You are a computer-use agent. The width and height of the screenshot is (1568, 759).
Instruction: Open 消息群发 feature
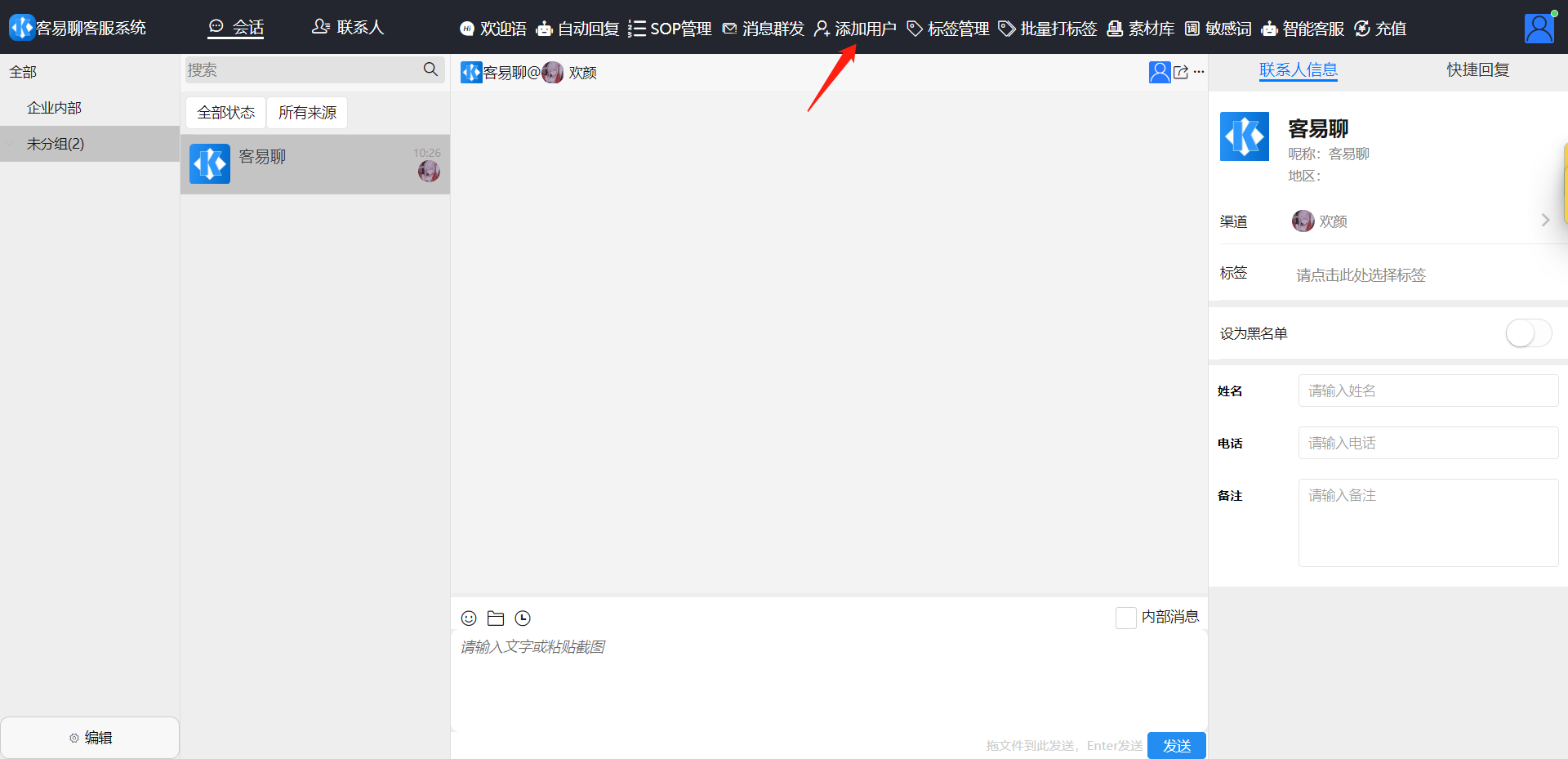(x=763, y=29)
